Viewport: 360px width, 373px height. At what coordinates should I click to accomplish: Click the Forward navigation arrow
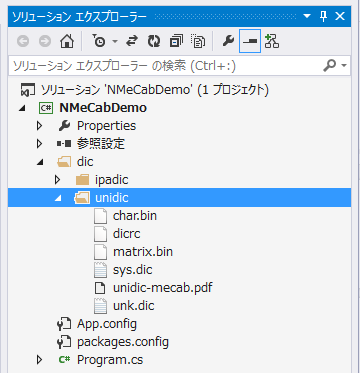[45, 41]
